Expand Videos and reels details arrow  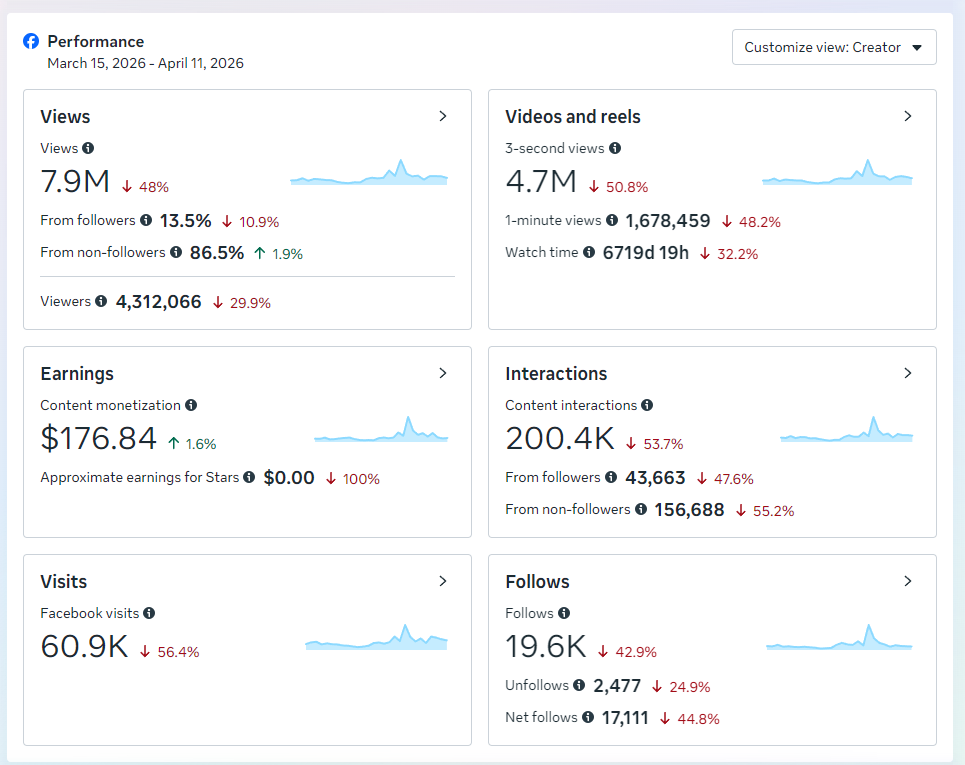pos(908,116)
